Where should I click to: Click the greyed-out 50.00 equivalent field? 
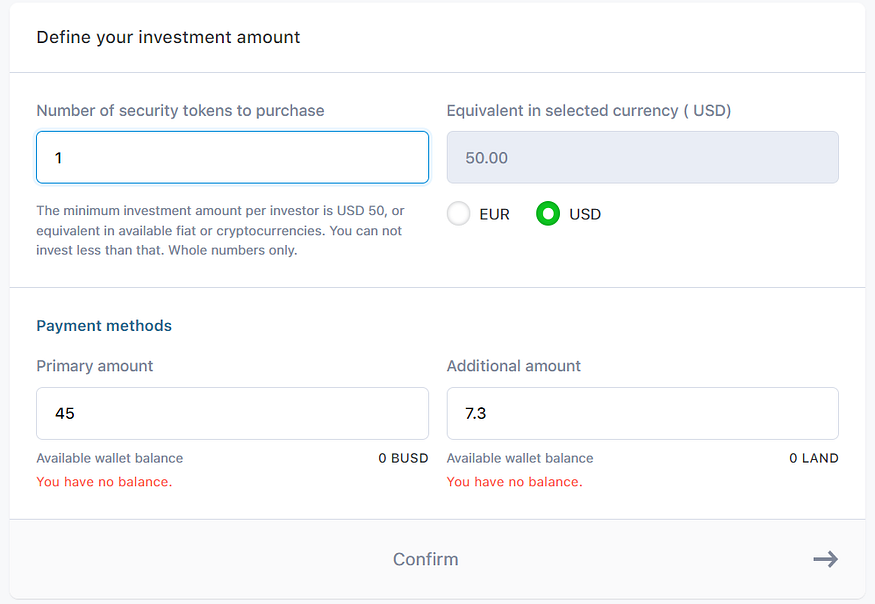coord(642,158)
